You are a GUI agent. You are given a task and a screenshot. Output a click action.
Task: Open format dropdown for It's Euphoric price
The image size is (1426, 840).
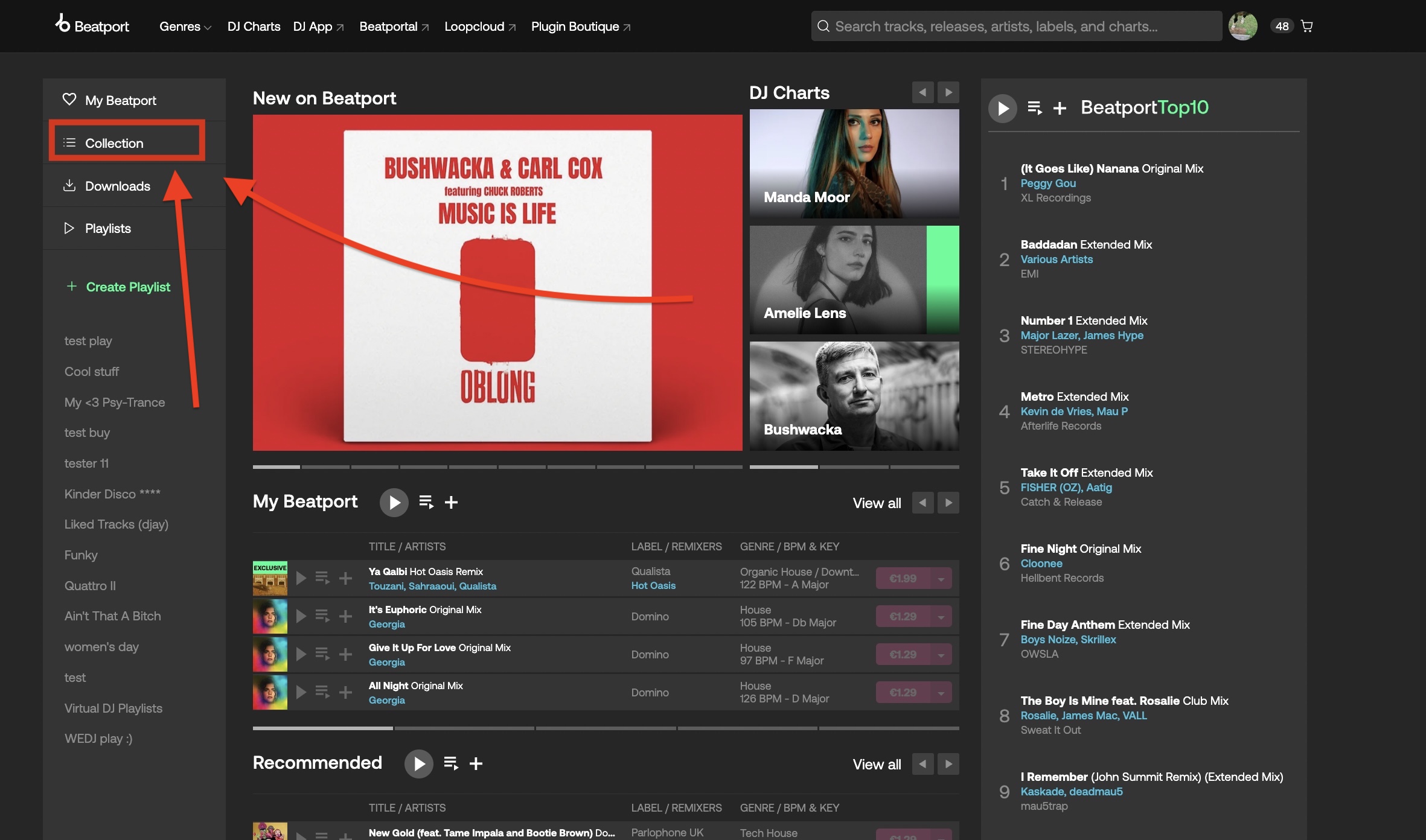[x=941, y=616]
